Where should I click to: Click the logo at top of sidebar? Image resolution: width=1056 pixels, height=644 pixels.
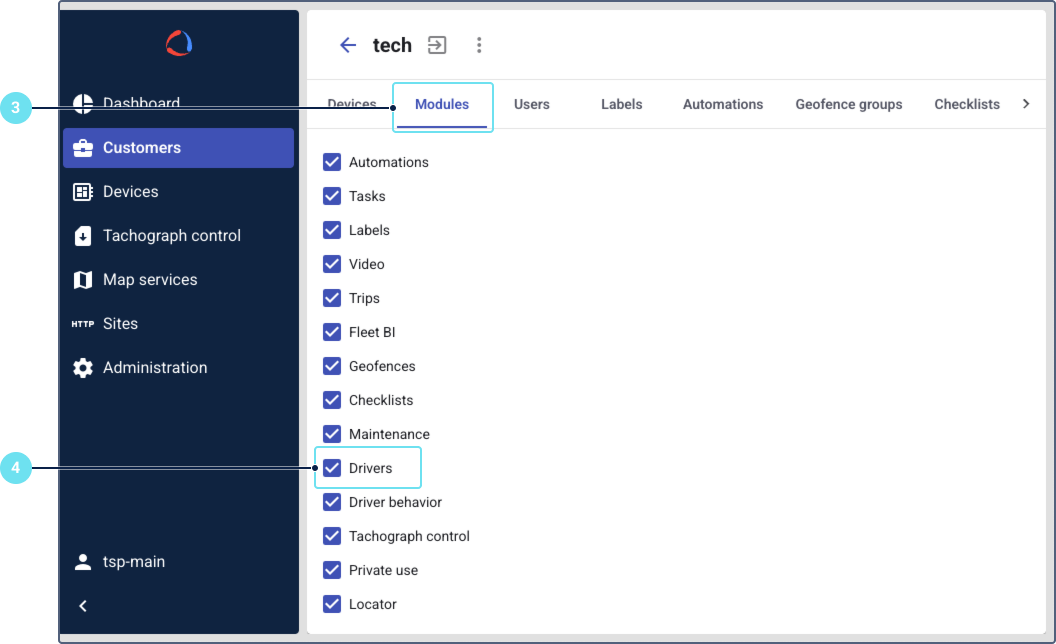179,43
